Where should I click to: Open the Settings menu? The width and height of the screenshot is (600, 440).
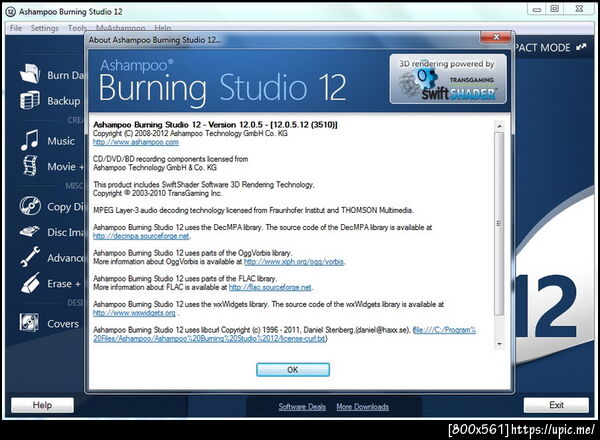[x=45, y=28]
